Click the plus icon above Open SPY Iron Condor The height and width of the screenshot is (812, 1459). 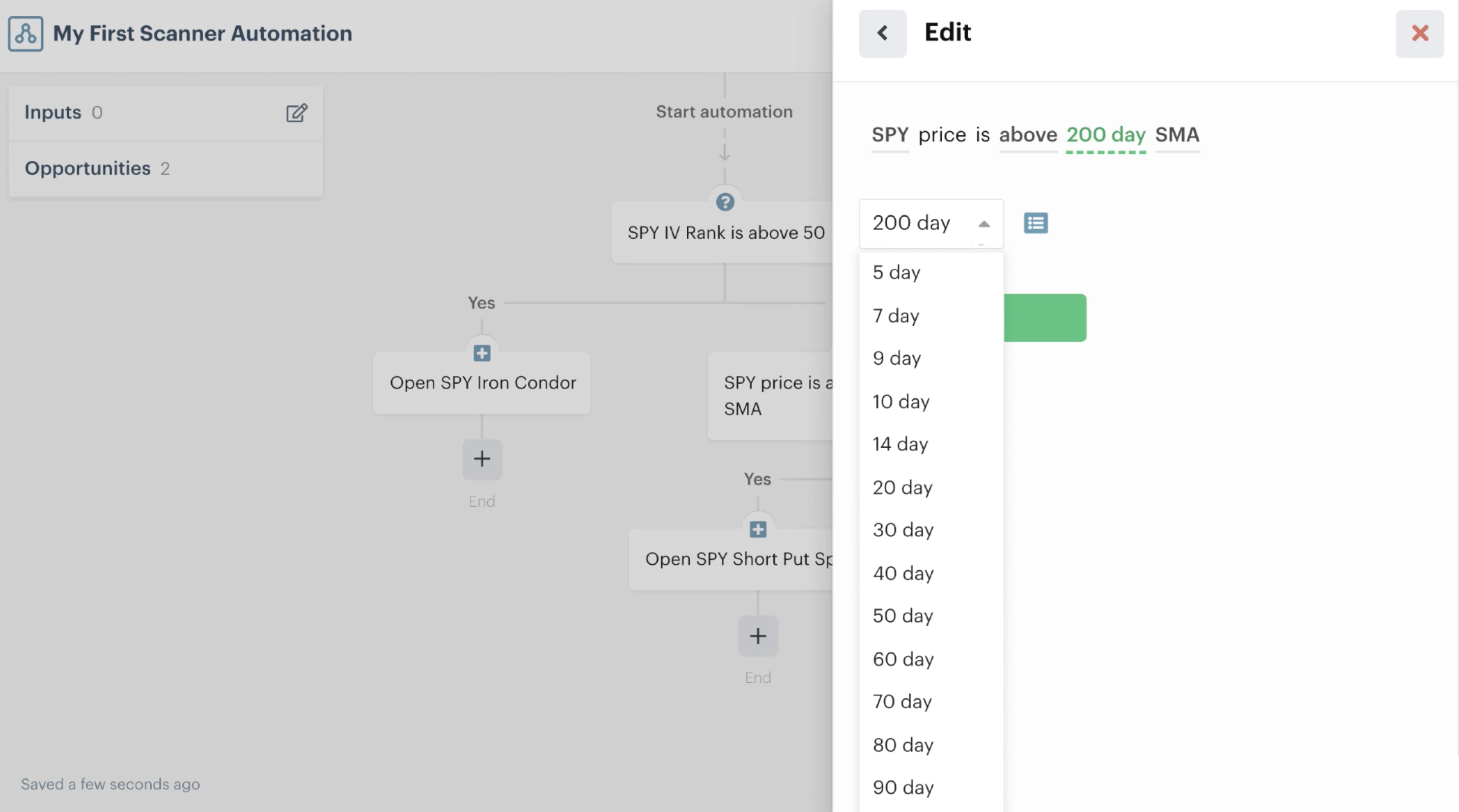[x=482, y=353]
